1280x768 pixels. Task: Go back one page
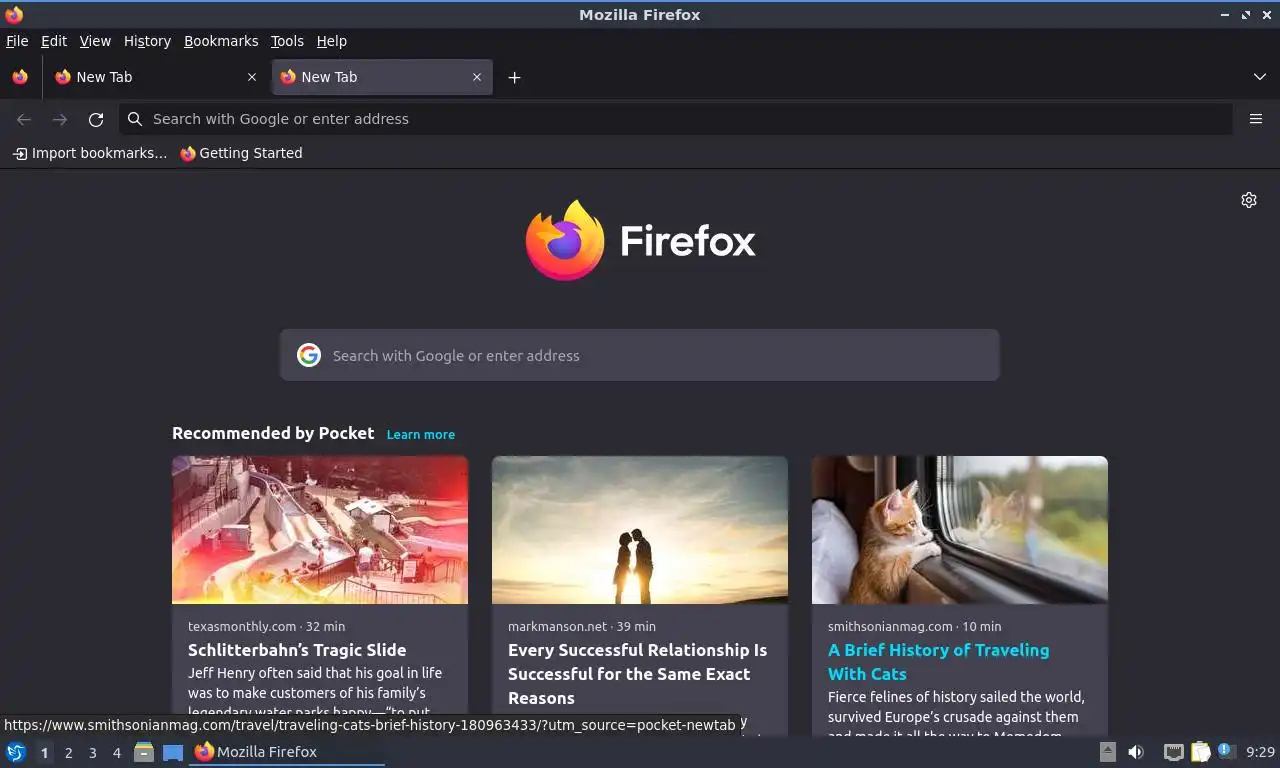pyautogui.click(x=24, y=119)
